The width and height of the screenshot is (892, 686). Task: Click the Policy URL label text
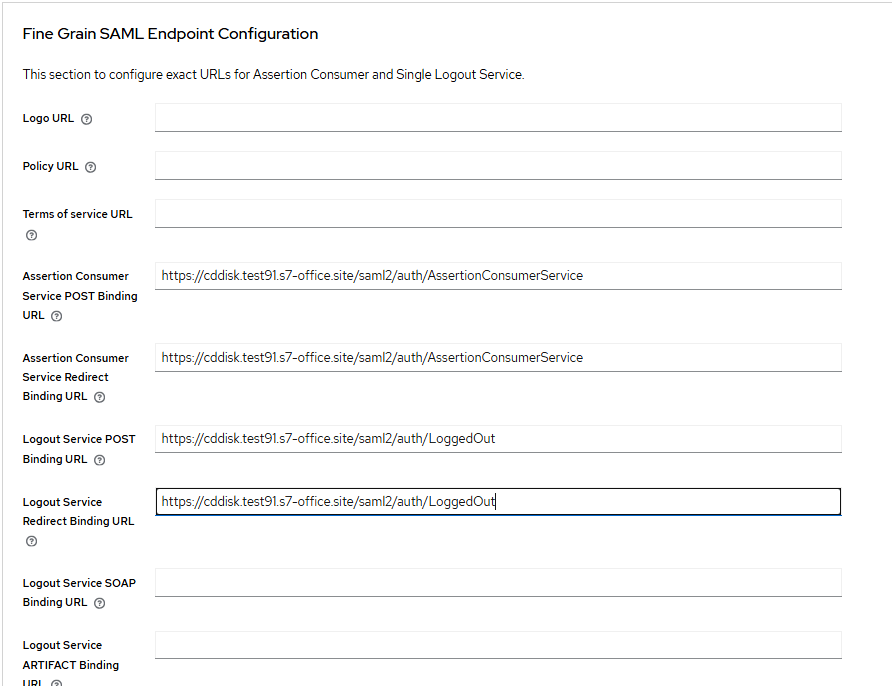point(51,166)
